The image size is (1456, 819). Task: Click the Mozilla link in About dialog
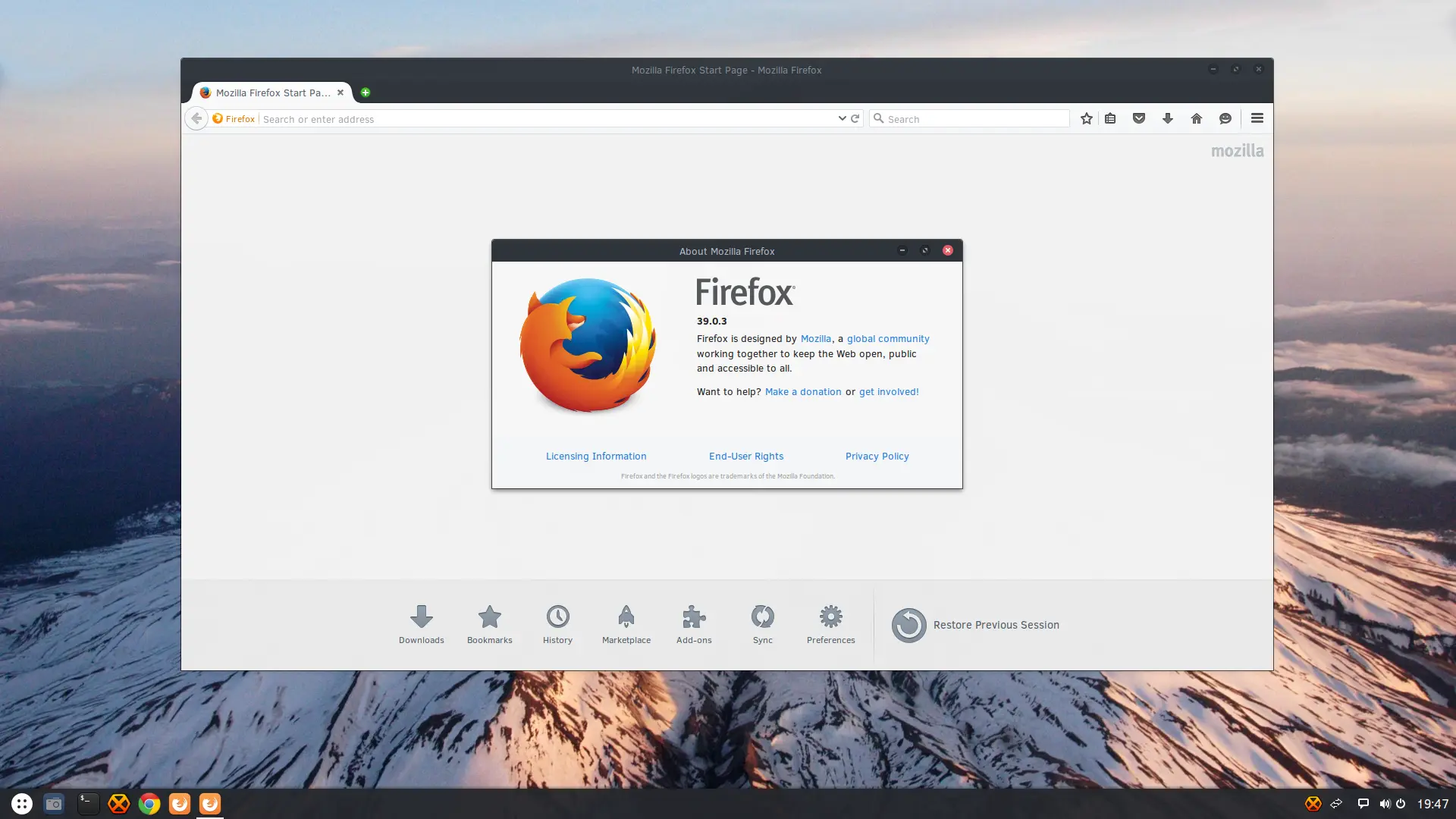(816, 339)
